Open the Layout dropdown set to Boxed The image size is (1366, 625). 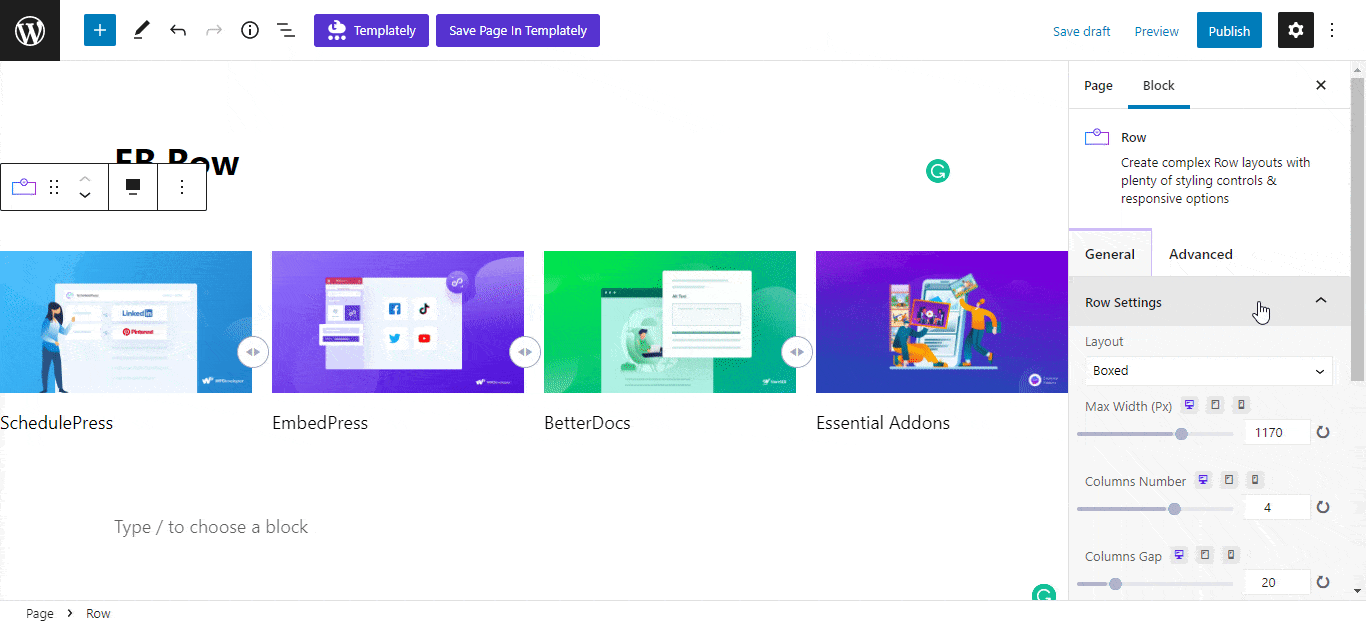[x=1209, y=370]
